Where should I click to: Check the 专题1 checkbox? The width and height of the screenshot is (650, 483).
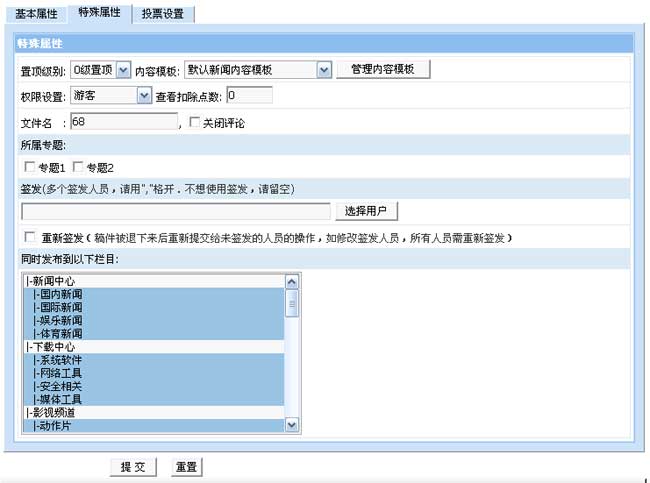coord(29,167)
